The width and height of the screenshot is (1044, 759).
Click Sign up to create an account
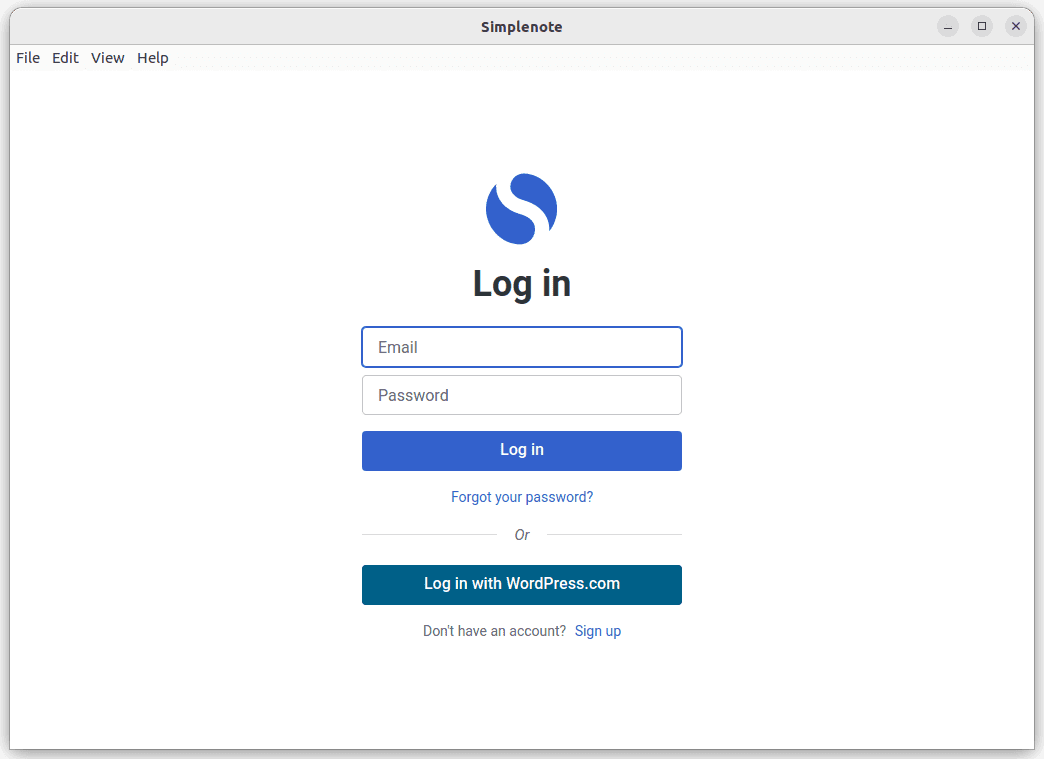coord(597,631)
